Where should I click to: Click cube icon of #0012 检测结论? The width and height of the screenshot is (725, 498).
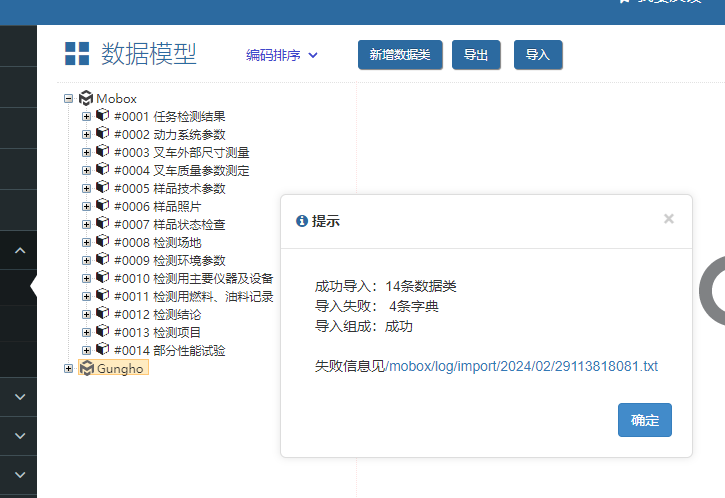(102, 314)
